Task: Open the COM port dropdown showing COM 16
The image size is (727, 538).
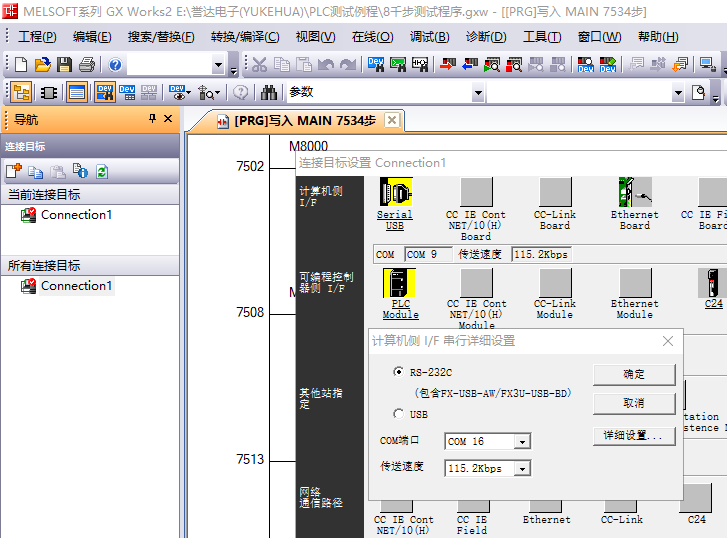Action: [523, 442]
